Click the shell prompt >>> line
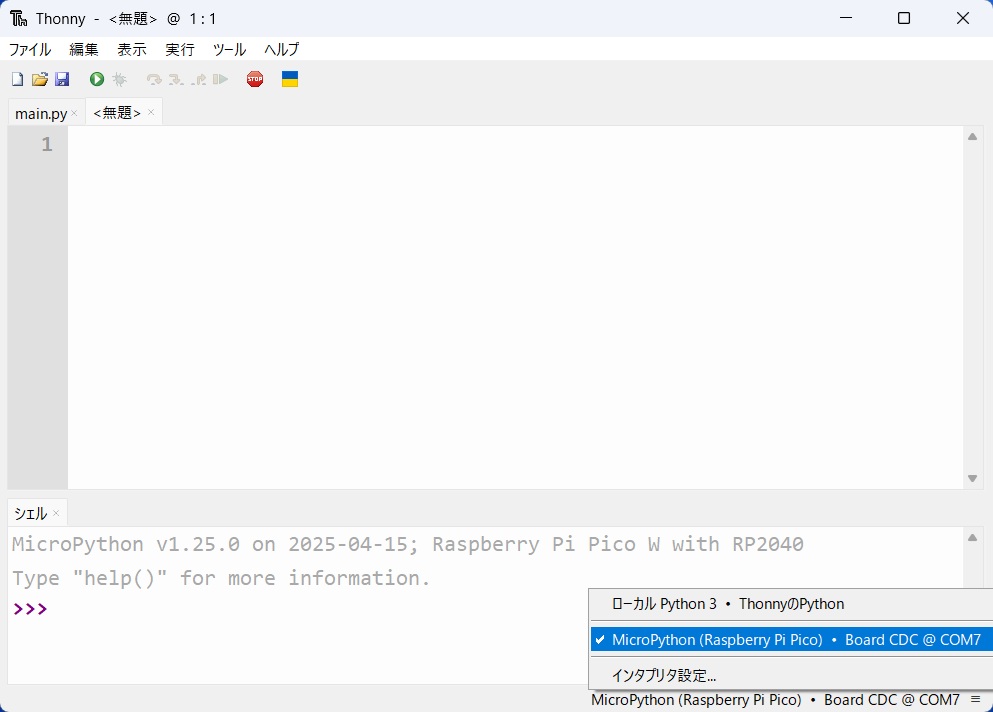993x712 pixels. pos(30,609)
